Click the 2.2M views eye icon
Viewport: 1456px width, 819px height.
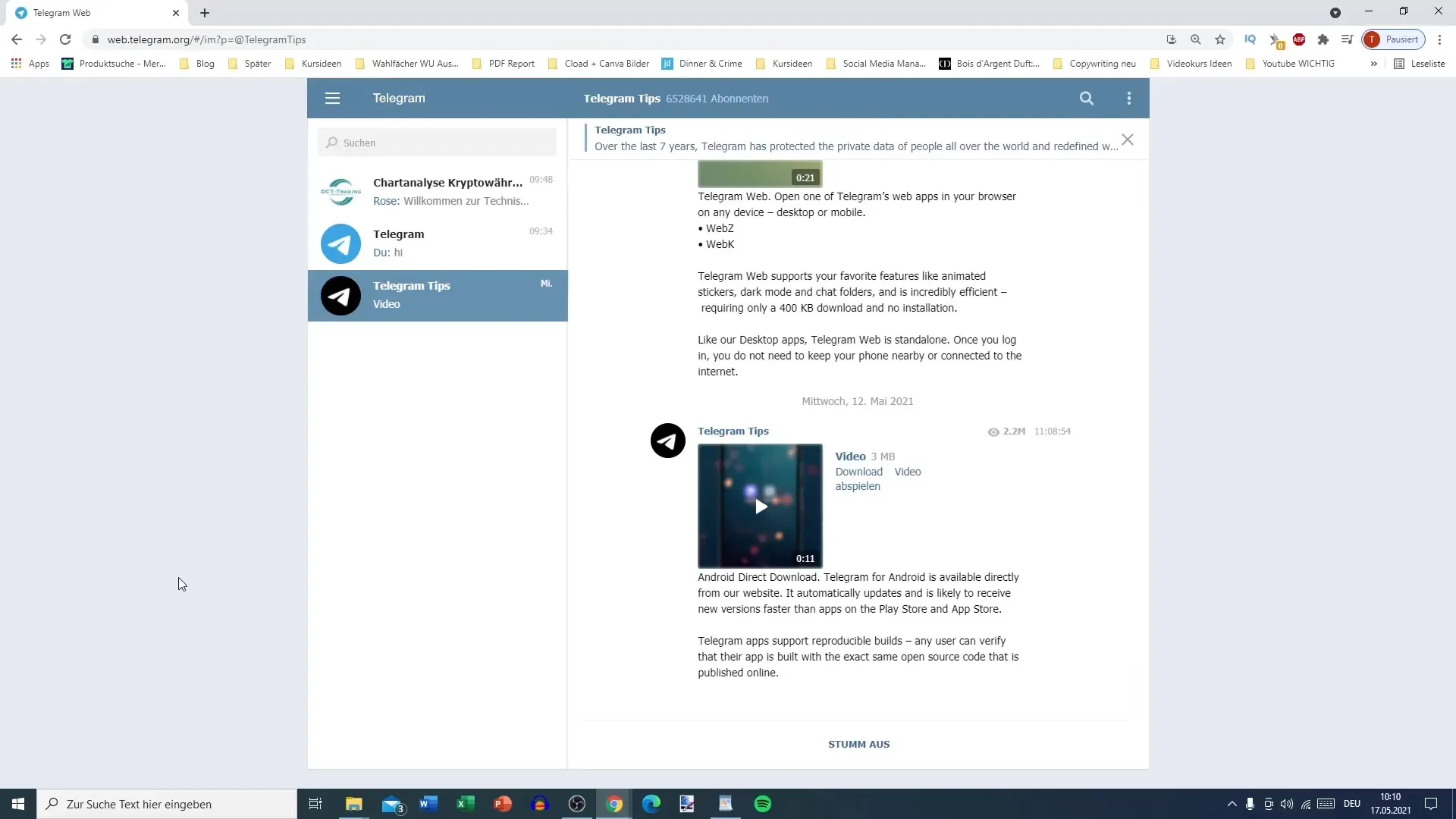click(x=993, y=431)
